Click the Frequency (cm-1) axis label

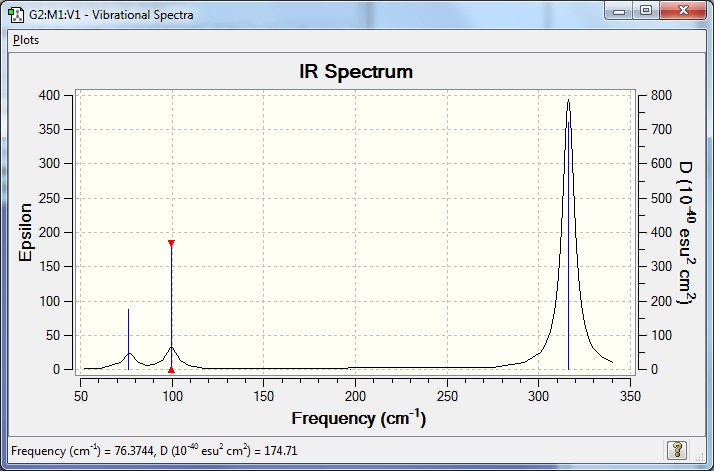(x=359, y=418)
